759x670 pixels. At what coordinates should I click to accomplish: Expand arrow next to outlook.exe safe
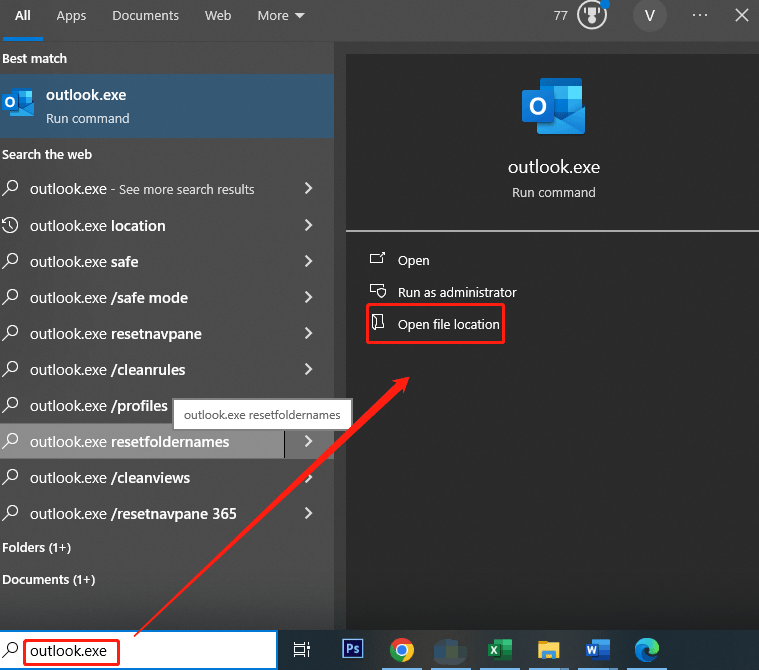pyautogui.click(x=308, y=262)
